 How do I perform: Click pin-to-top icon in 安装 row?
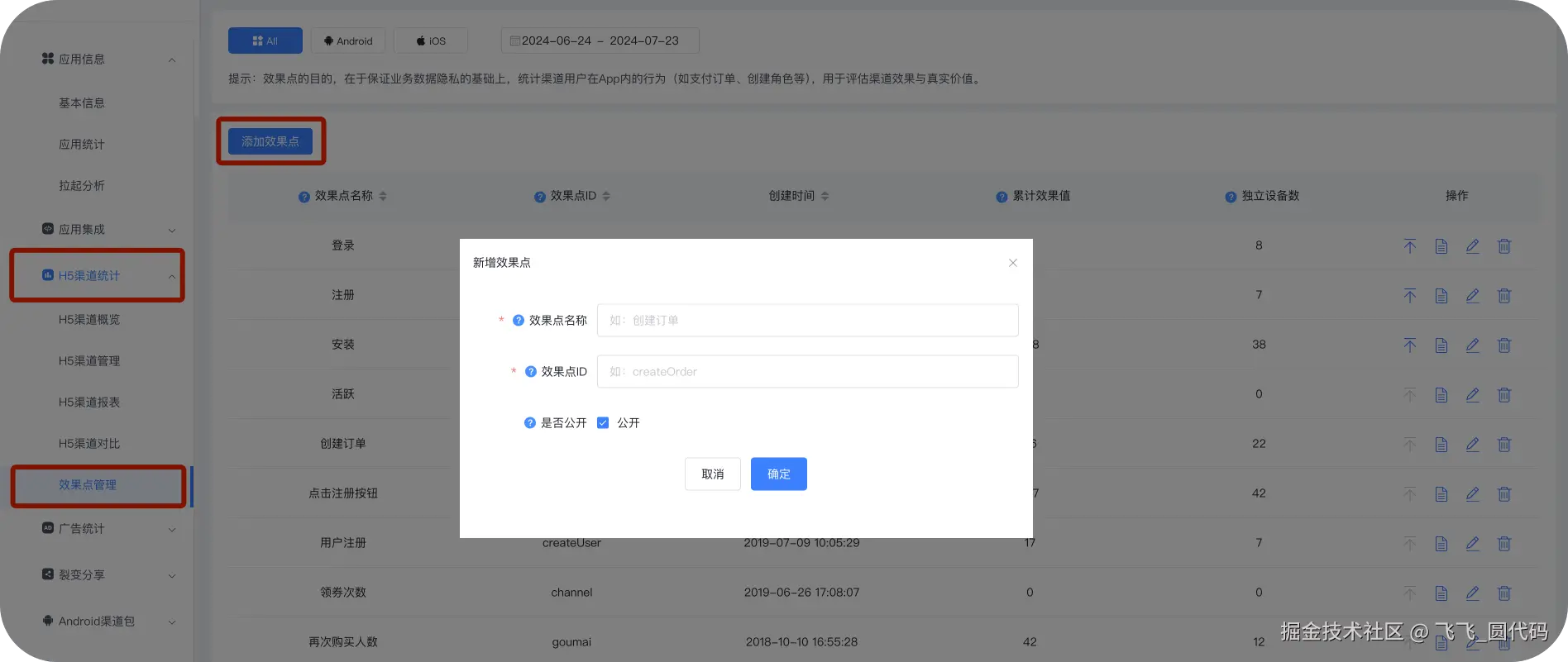pyautogui.click(x=1410, y=345)
